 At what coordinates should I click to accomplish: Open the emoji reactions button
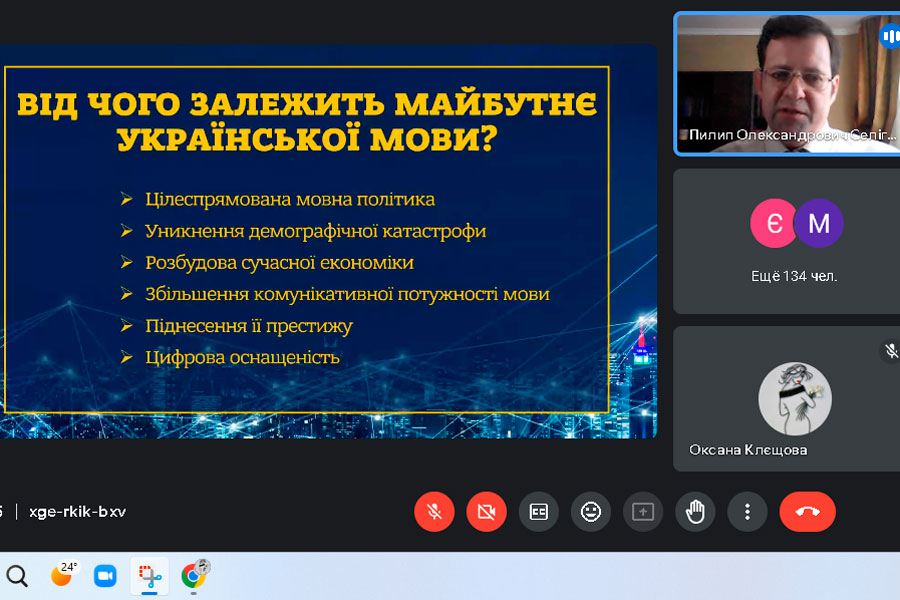pyautogui.click(x=591, y=512)
